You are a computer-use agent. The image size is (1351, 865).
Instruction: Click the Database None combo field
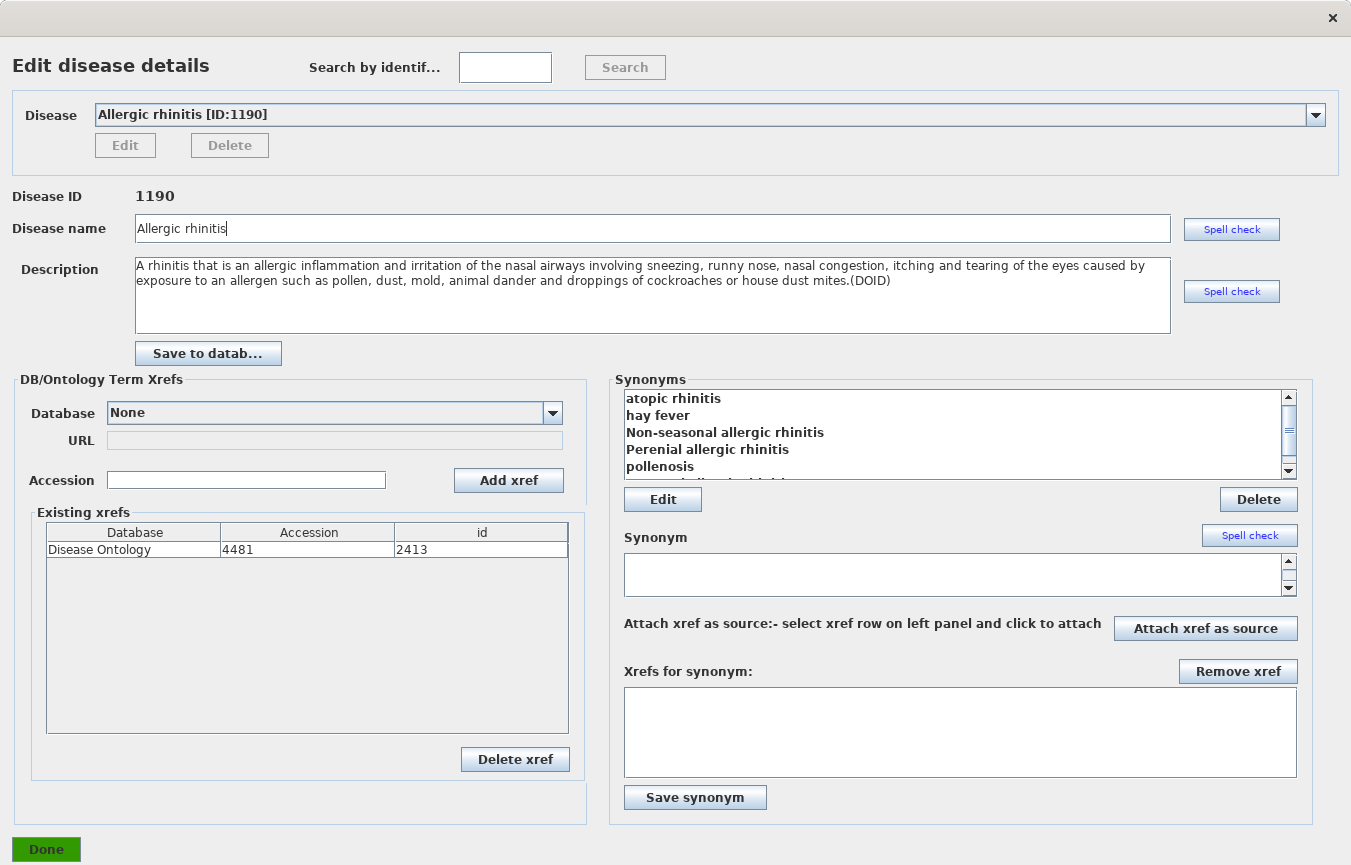pos(335,413)
